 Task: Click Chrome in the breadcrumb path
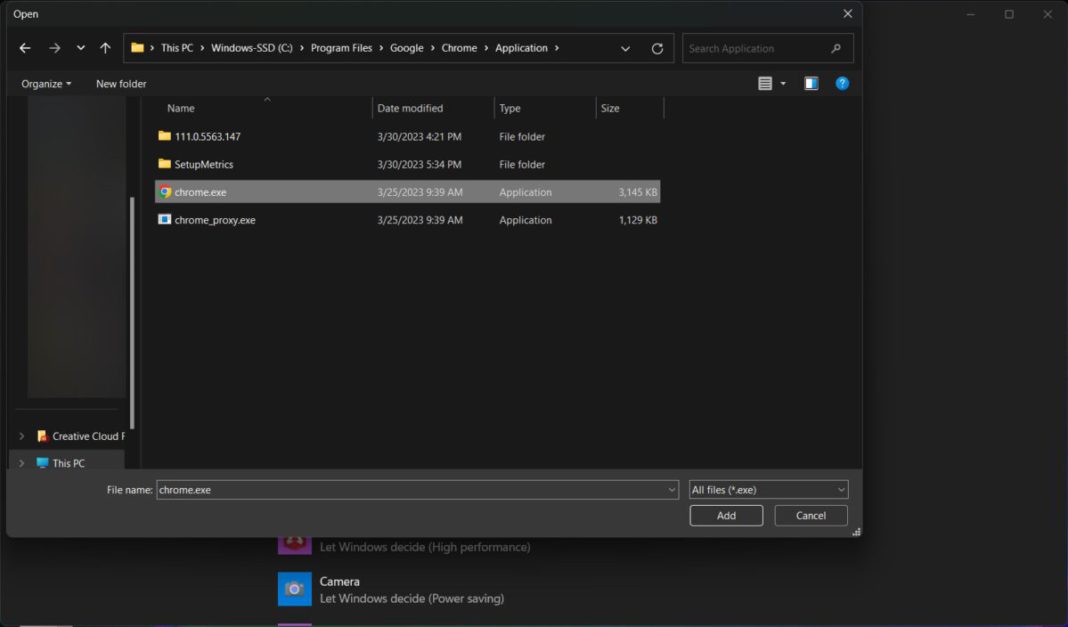tap(459, 48)
